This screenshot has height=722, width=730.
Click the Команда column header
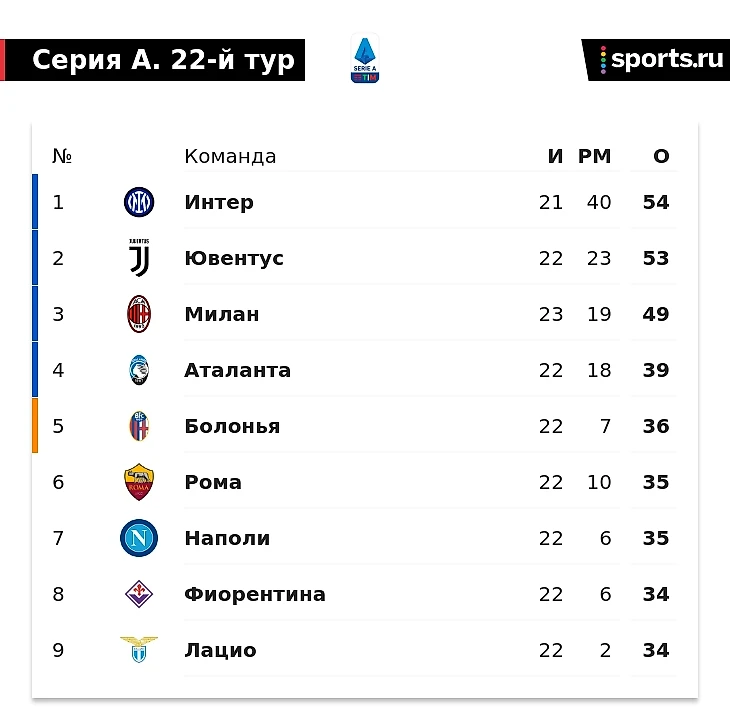click(230, 156)
